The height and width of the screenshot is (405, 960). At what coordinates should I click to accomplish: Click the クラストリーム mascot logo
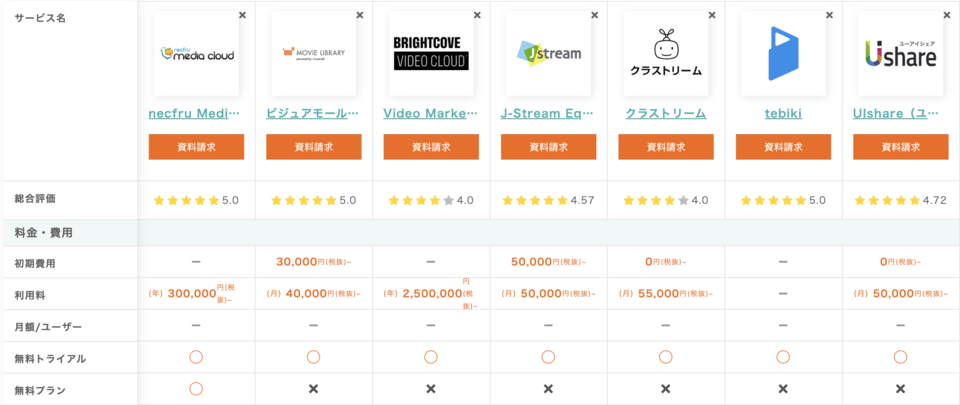[x=666, y=54]
